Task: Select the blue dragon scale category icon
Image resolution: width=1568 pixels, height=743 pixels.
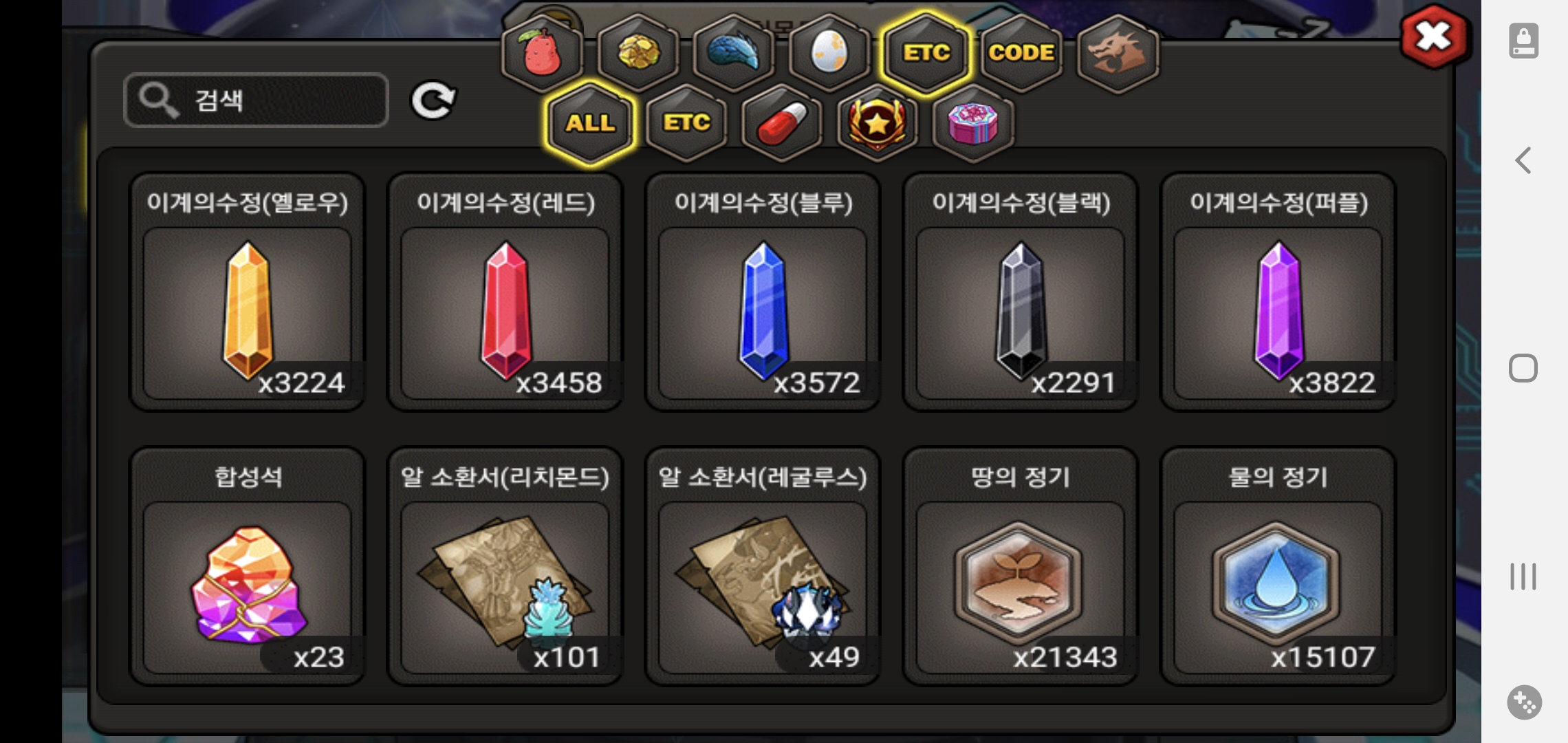Action: click(x=734, y=53)
